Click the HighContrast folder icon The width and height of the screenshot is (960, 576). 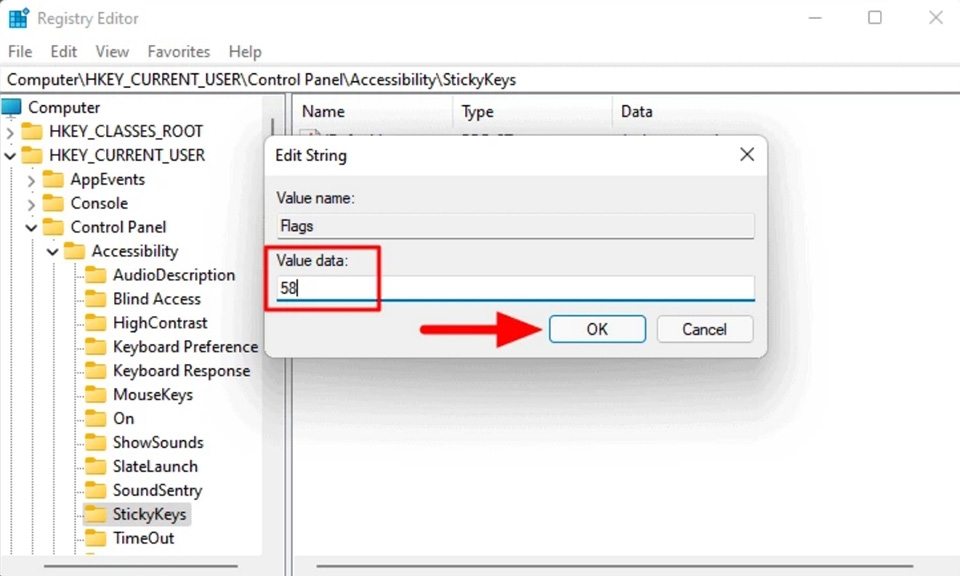click(x=96, y=323)
